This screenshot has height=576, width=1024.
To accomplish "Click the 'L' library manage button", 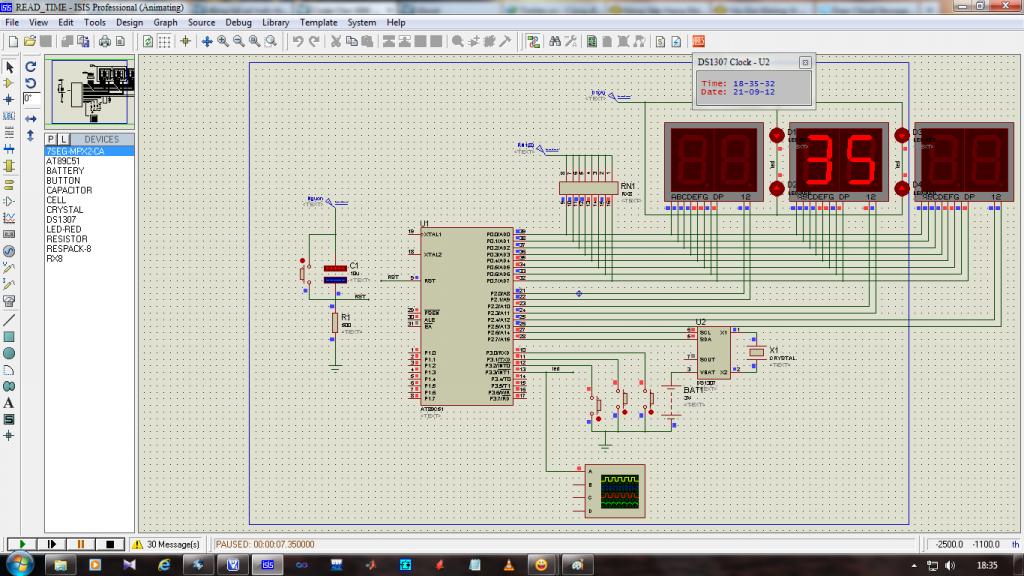I will [x=63, y=139].
